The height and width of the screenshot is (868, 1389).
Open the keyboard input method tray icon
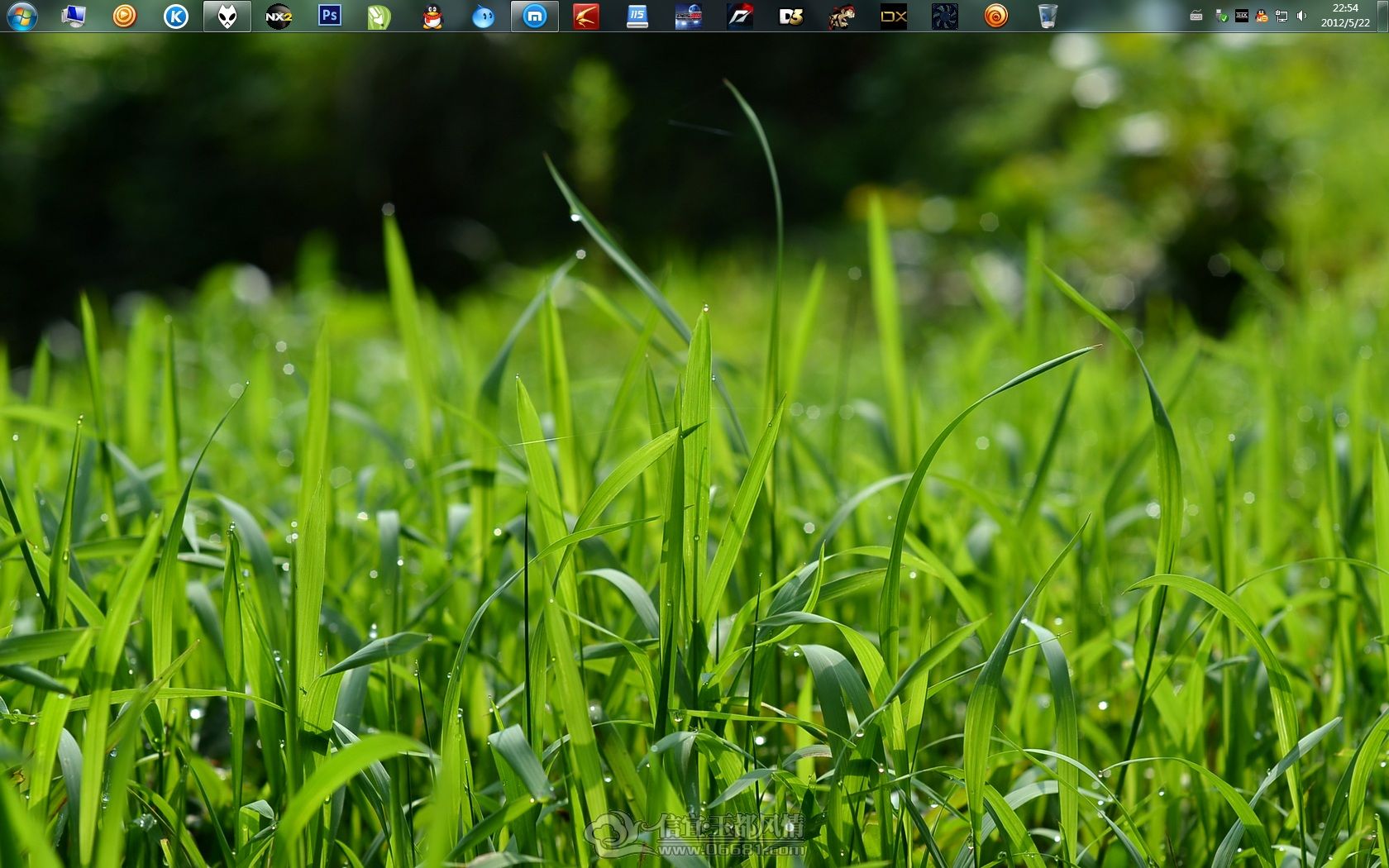click(x=1196, y=16)
